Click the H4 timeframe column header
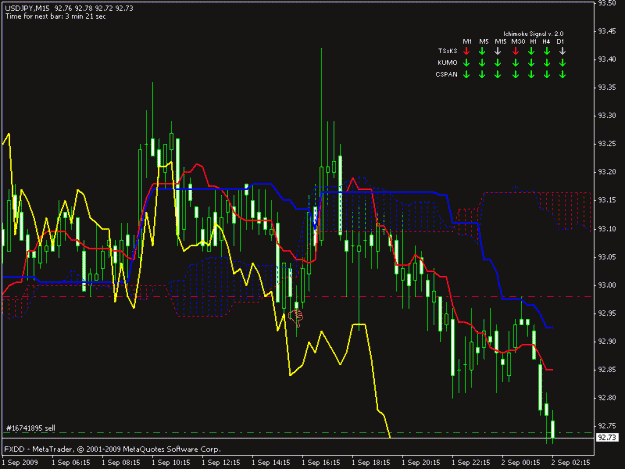Image resolution: width=625 pixels, height=469 pixels. click(546, 41)
